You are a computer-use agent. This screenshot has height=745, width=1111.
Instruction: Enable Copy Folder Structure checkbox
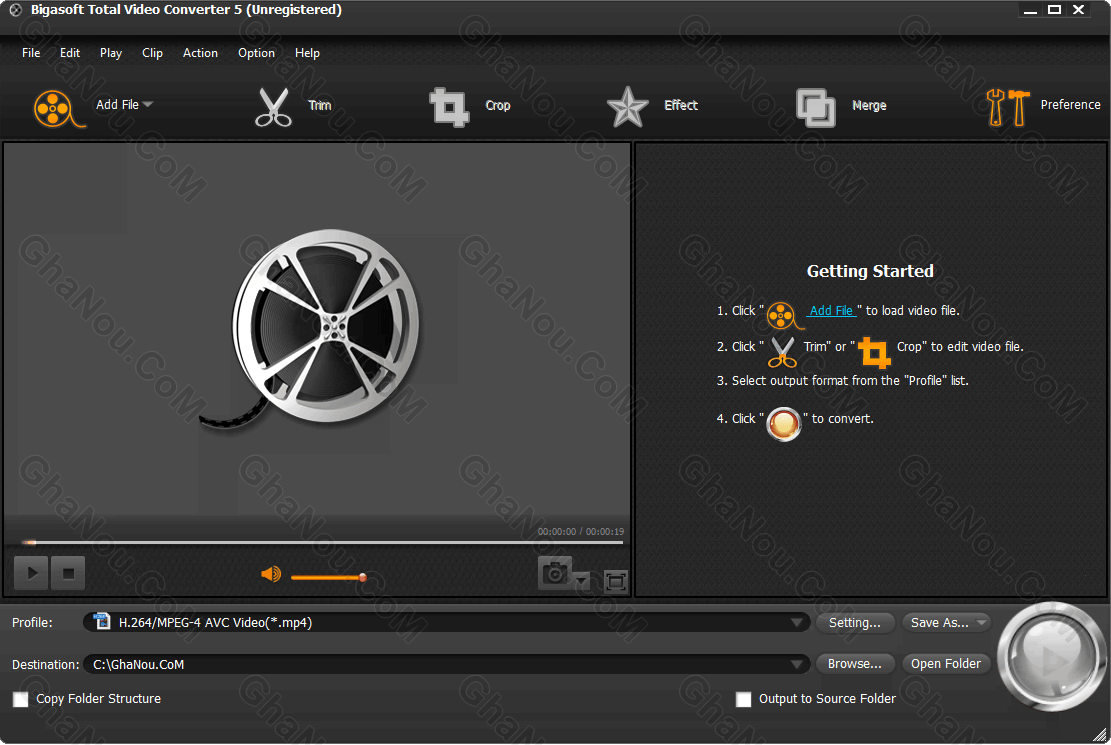click(x=21, y=699)
